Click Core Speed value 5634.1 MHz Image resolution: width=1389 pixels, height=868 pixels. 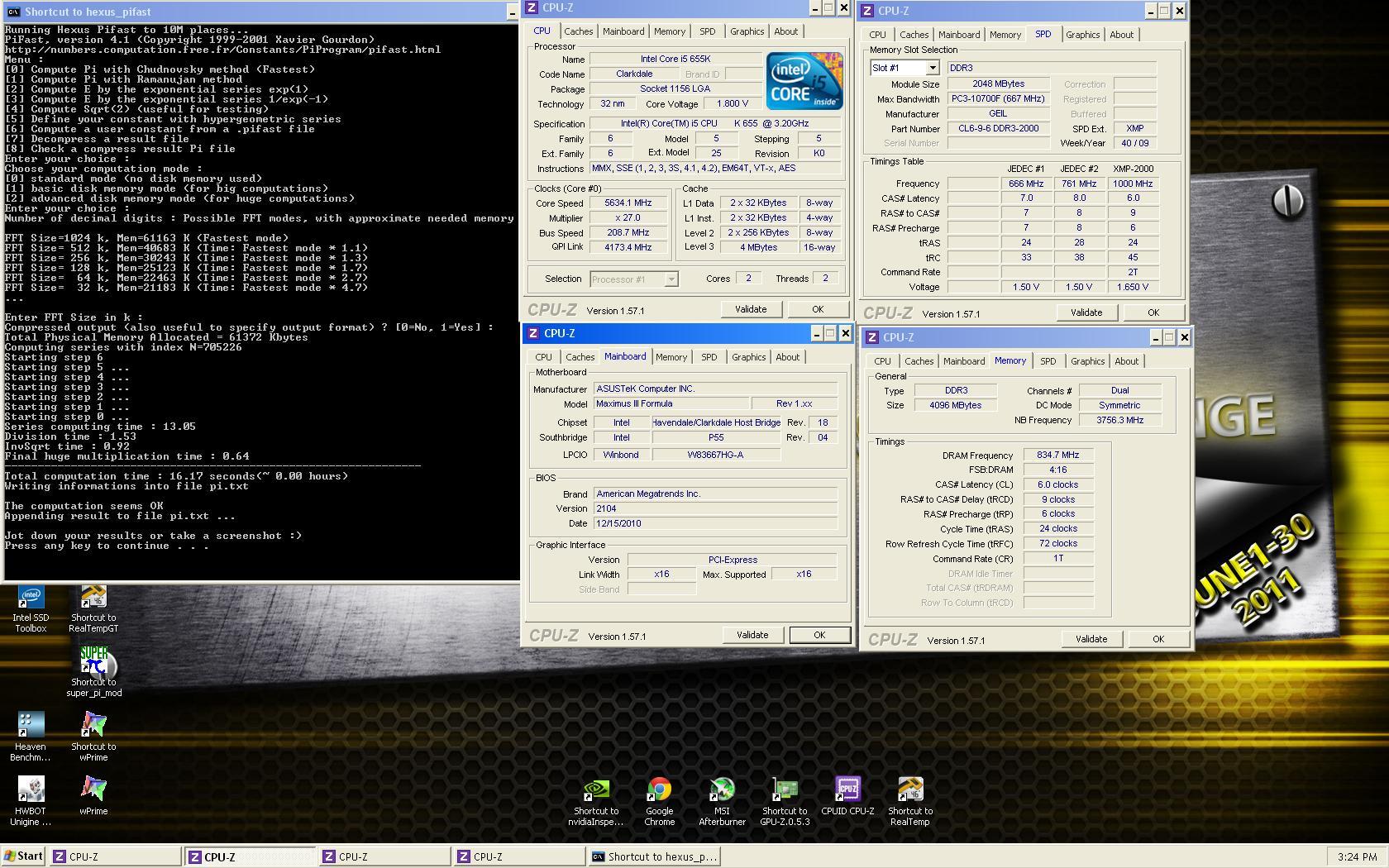coord(628,203)
